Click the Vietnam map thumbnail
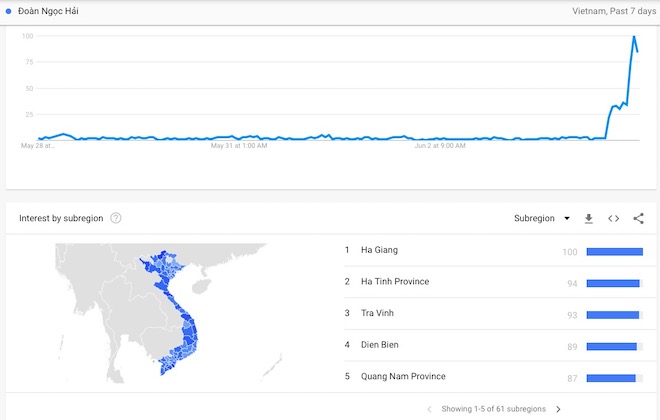Viewport: 660px width, 420px height. (x=168, y=313)
